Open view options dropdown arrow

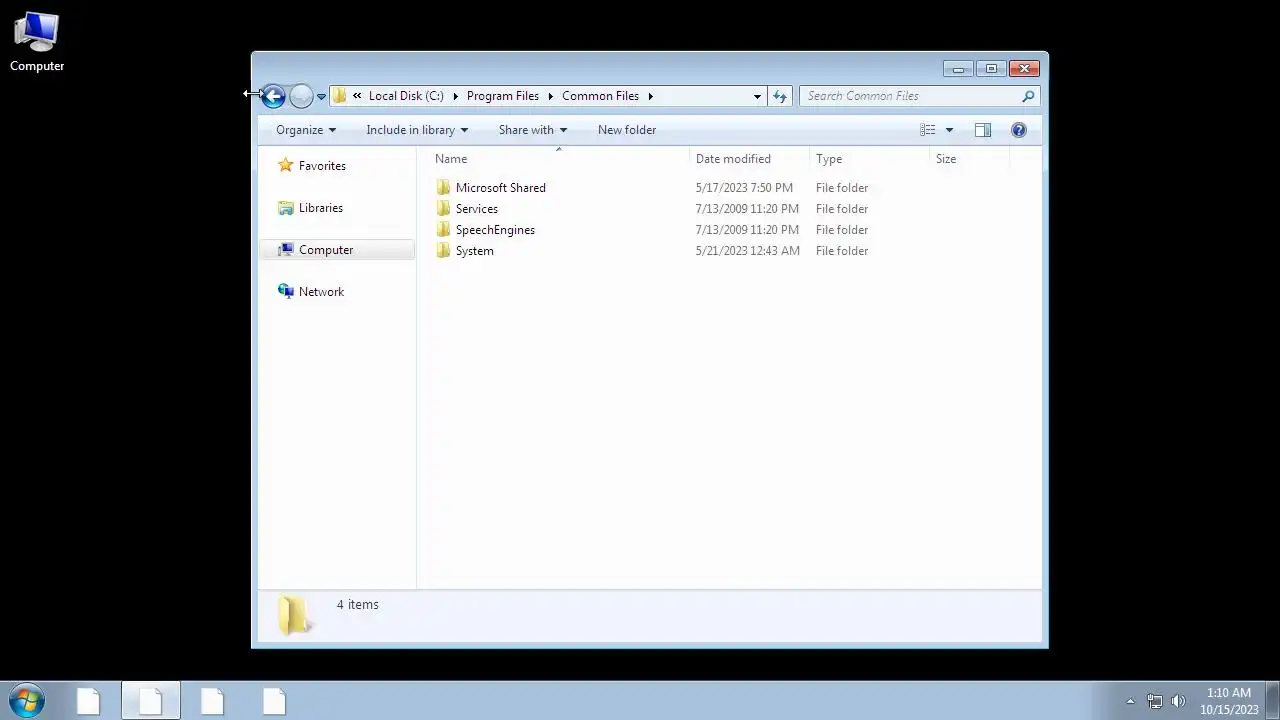[949, 130]
